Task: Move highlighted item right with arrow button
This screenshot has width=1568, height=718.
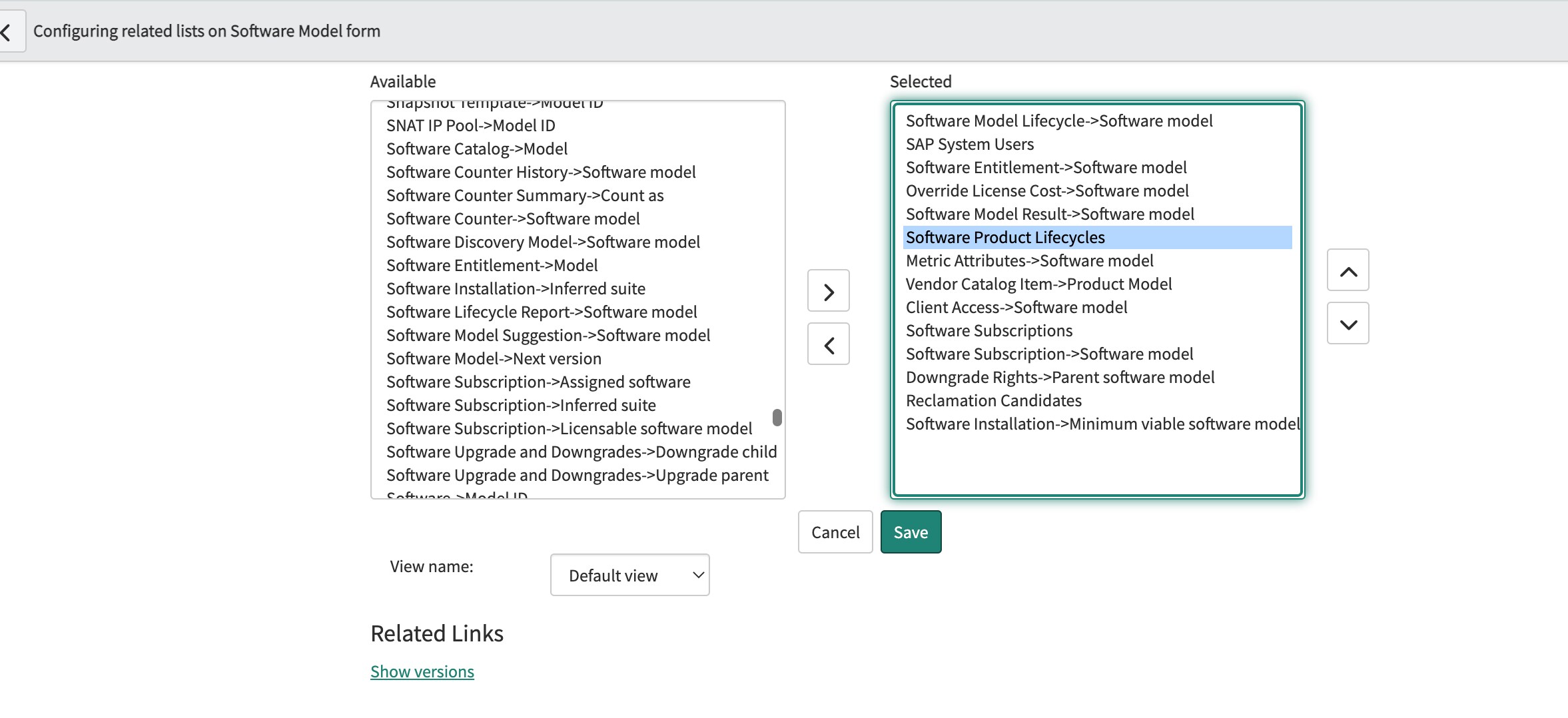Action: click(828, 290)
